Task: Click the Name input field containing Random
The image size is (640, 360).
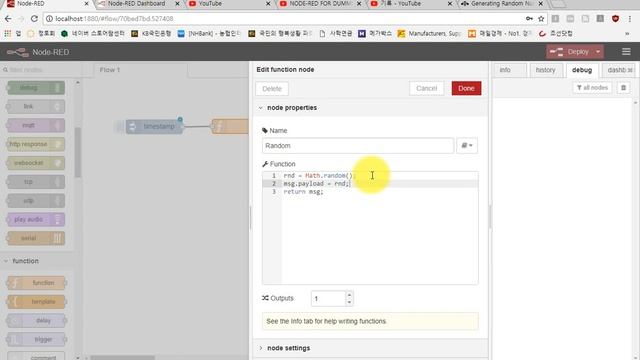Action: (x=358, y=146)
